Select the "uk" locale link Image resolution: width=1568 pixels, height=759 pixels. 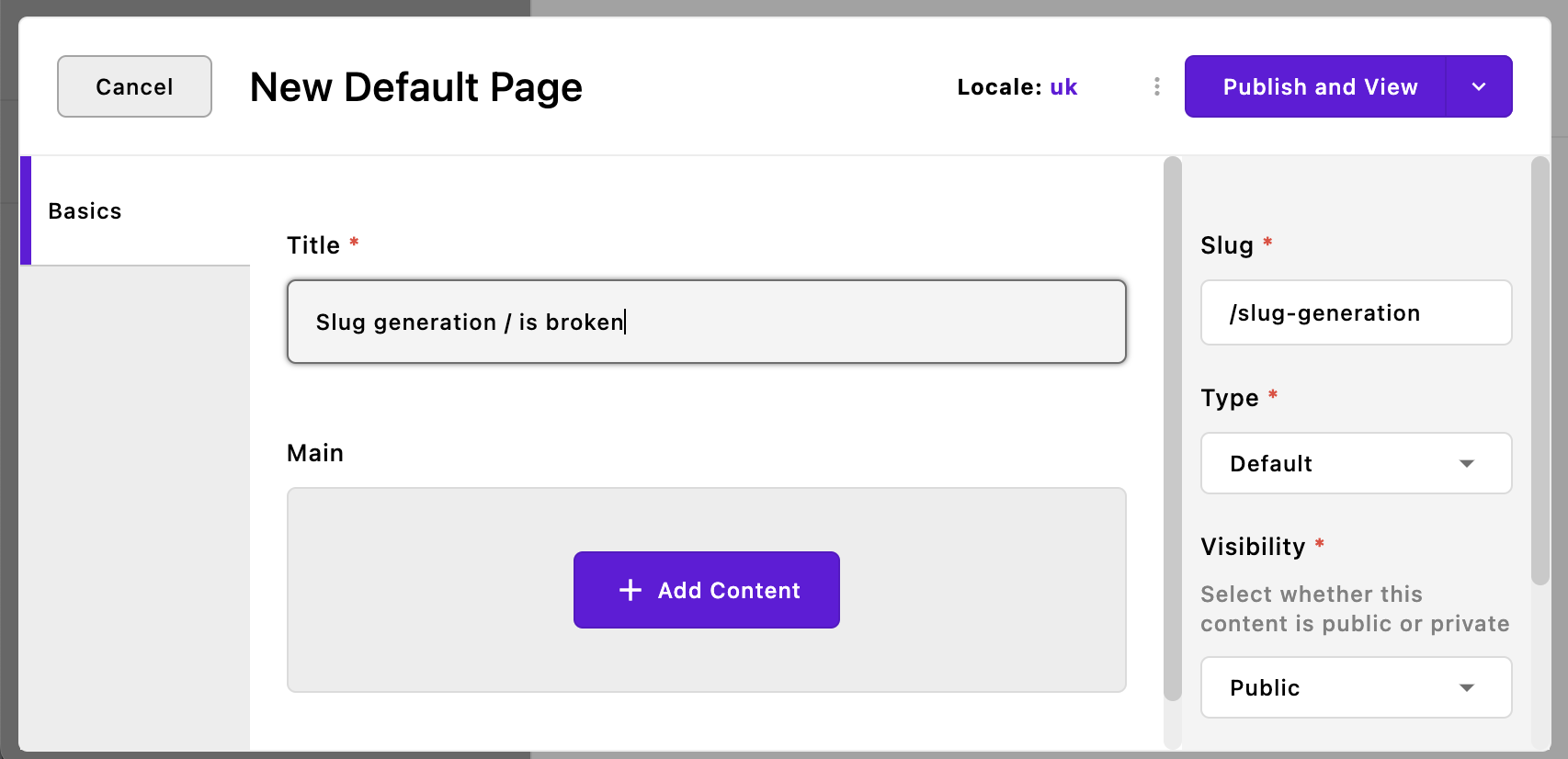1063,86
